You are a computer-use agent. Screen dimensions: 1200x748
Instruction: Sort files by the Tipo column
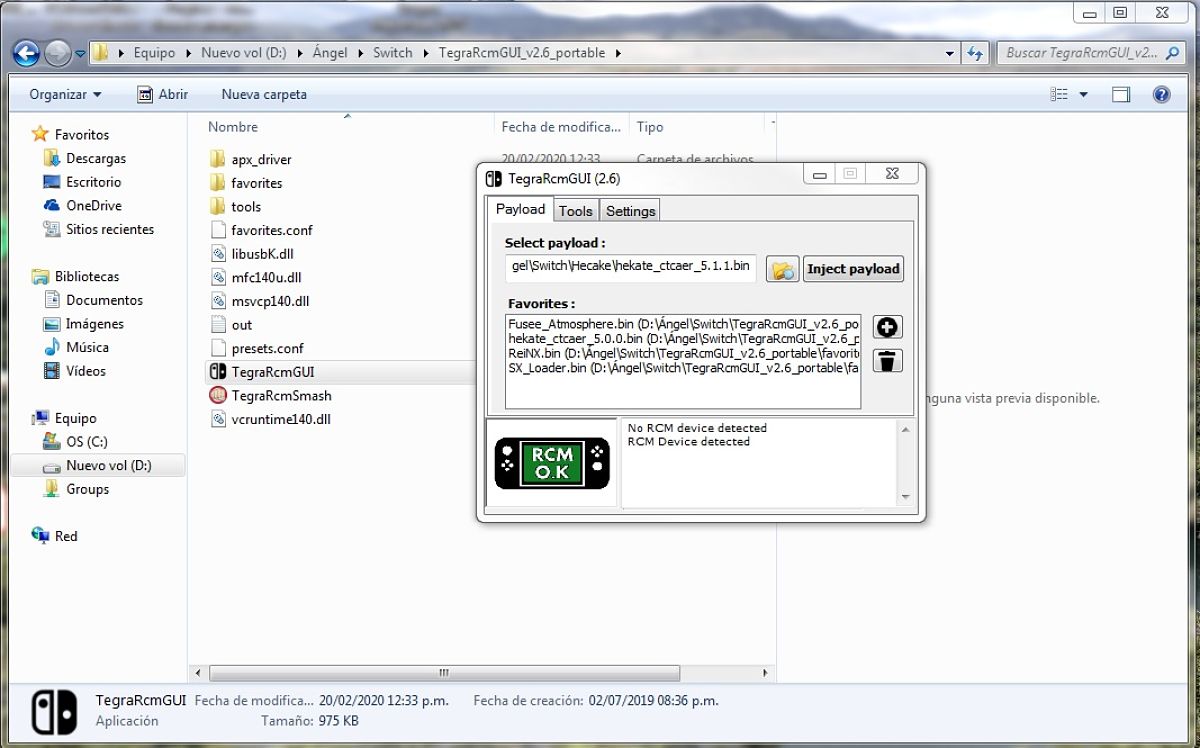click(650, 127)
